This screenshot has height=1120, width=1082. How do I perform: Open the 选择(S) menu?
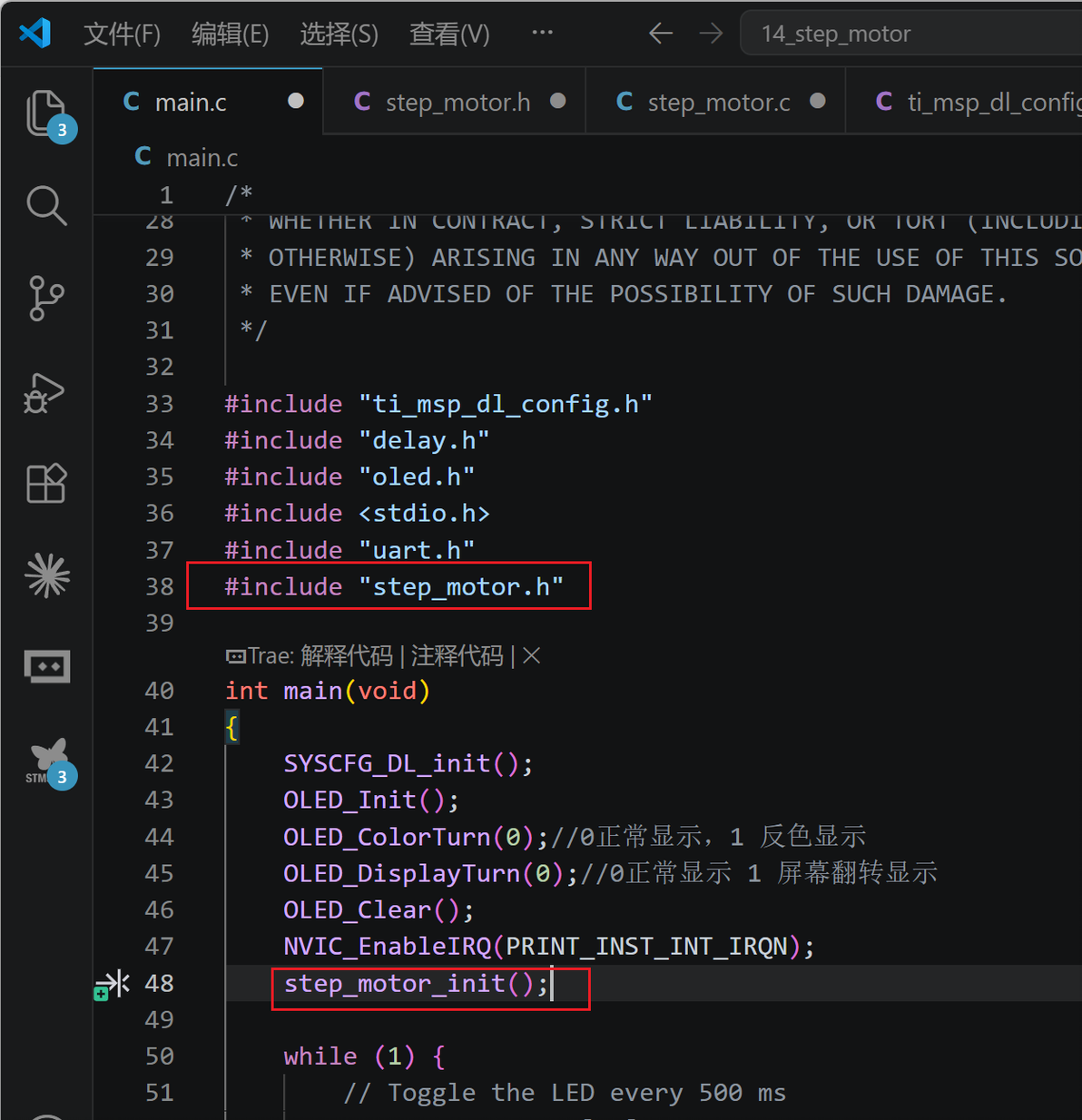(339, 34)
